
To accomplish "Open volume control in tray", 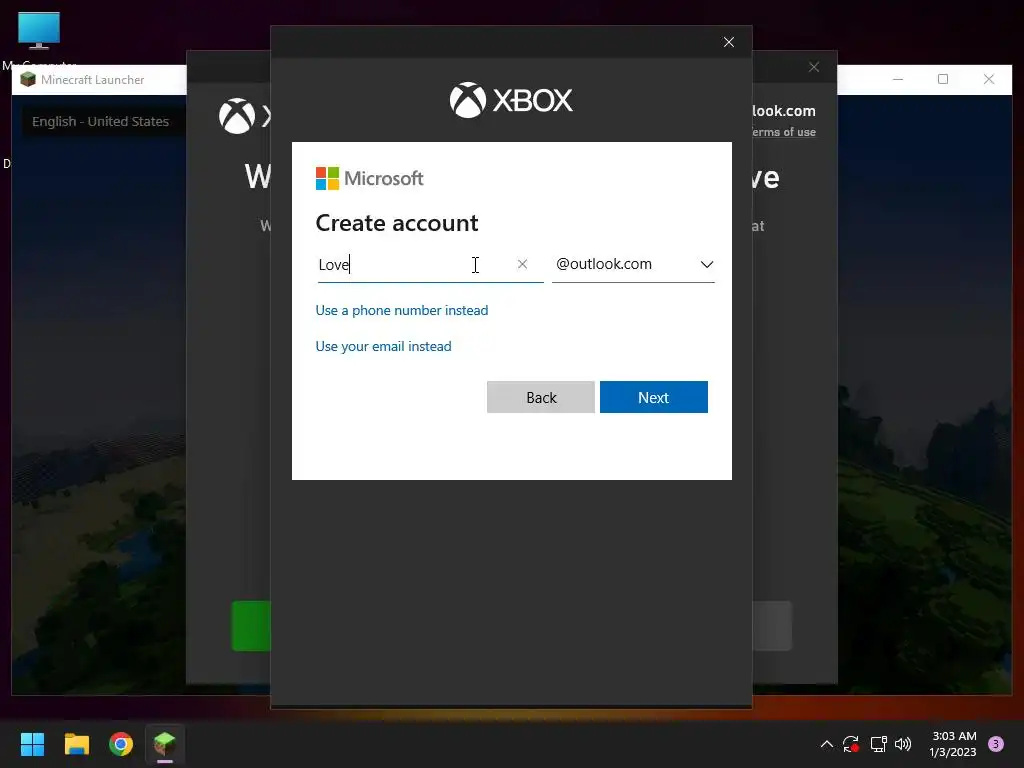I will pyautogui.click(x=903, y=744).
